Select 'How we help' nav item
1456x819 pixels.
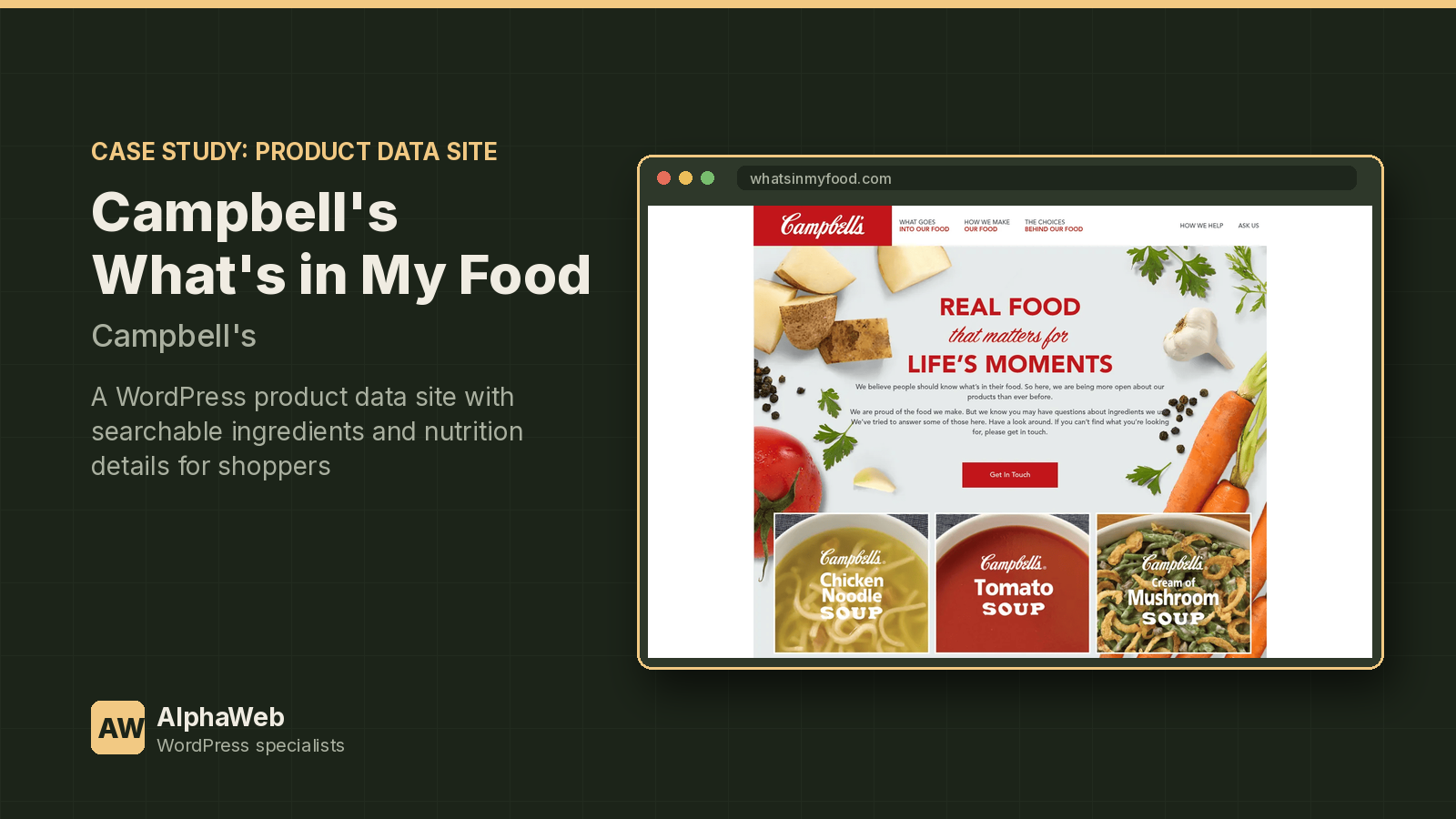click(1201, 226)
